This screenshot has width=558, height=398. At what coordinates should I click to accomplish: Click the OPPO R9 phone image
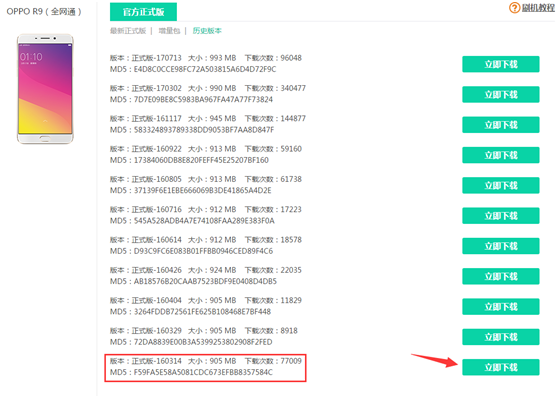45,89
